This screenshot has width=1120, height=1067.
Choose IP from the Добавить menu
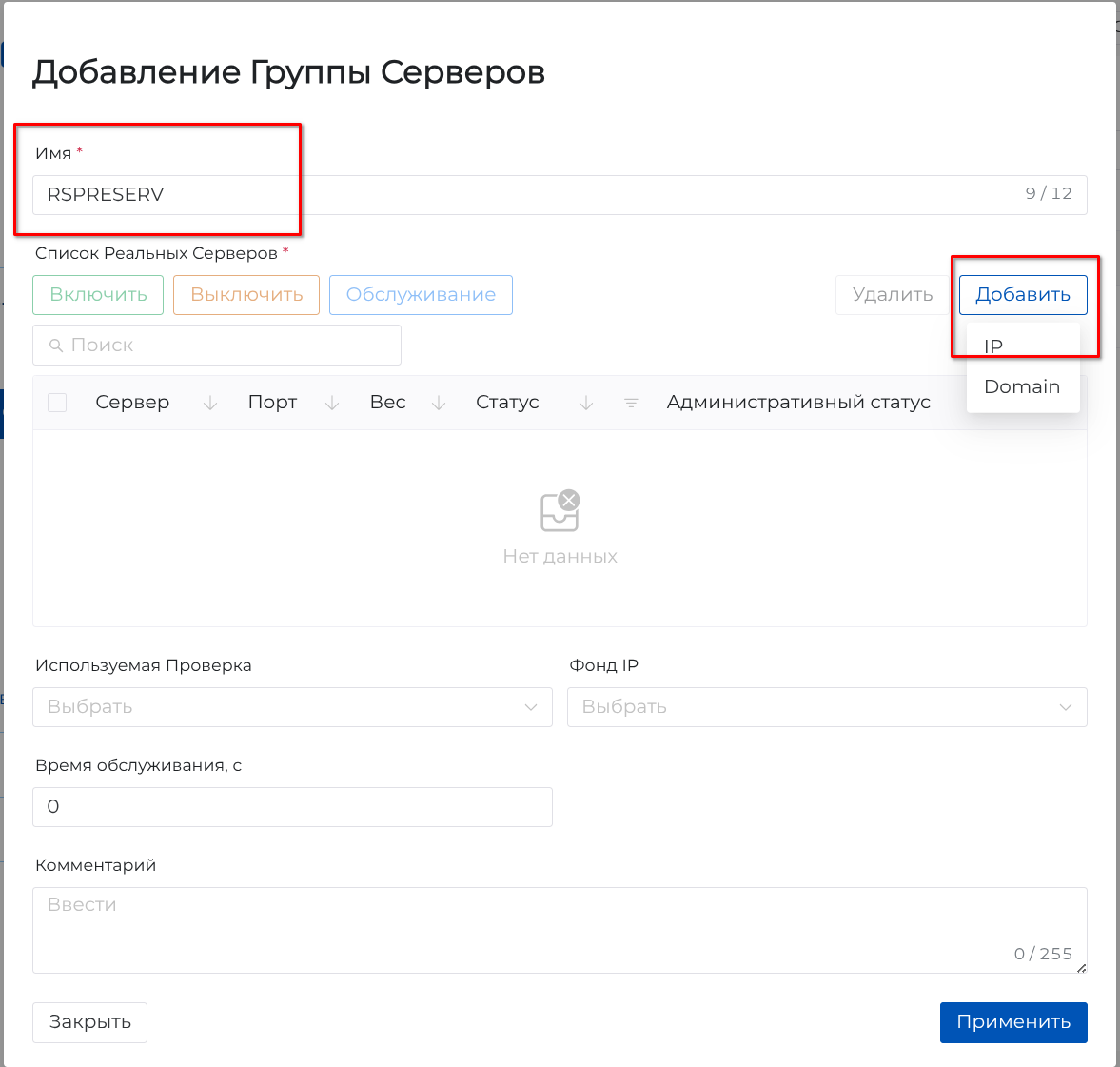pos(993,346)
